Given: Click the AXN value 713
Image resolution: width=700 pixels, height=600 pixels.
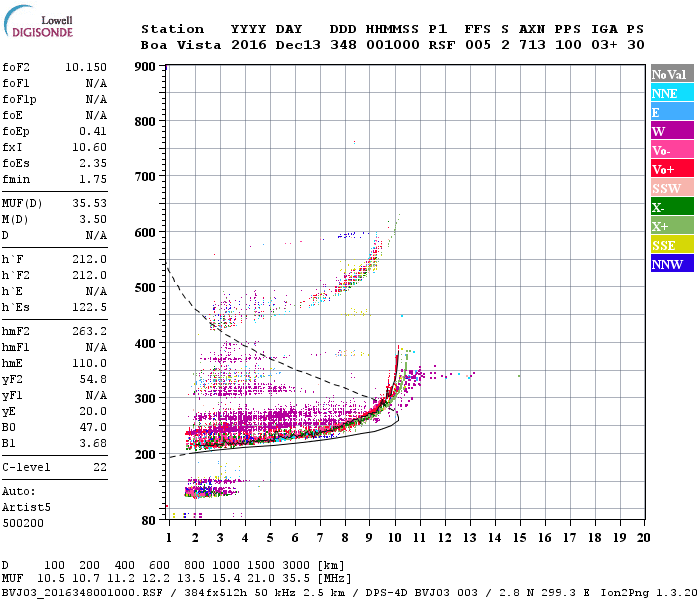Looking at the screenshot, I should pos(532,45).
